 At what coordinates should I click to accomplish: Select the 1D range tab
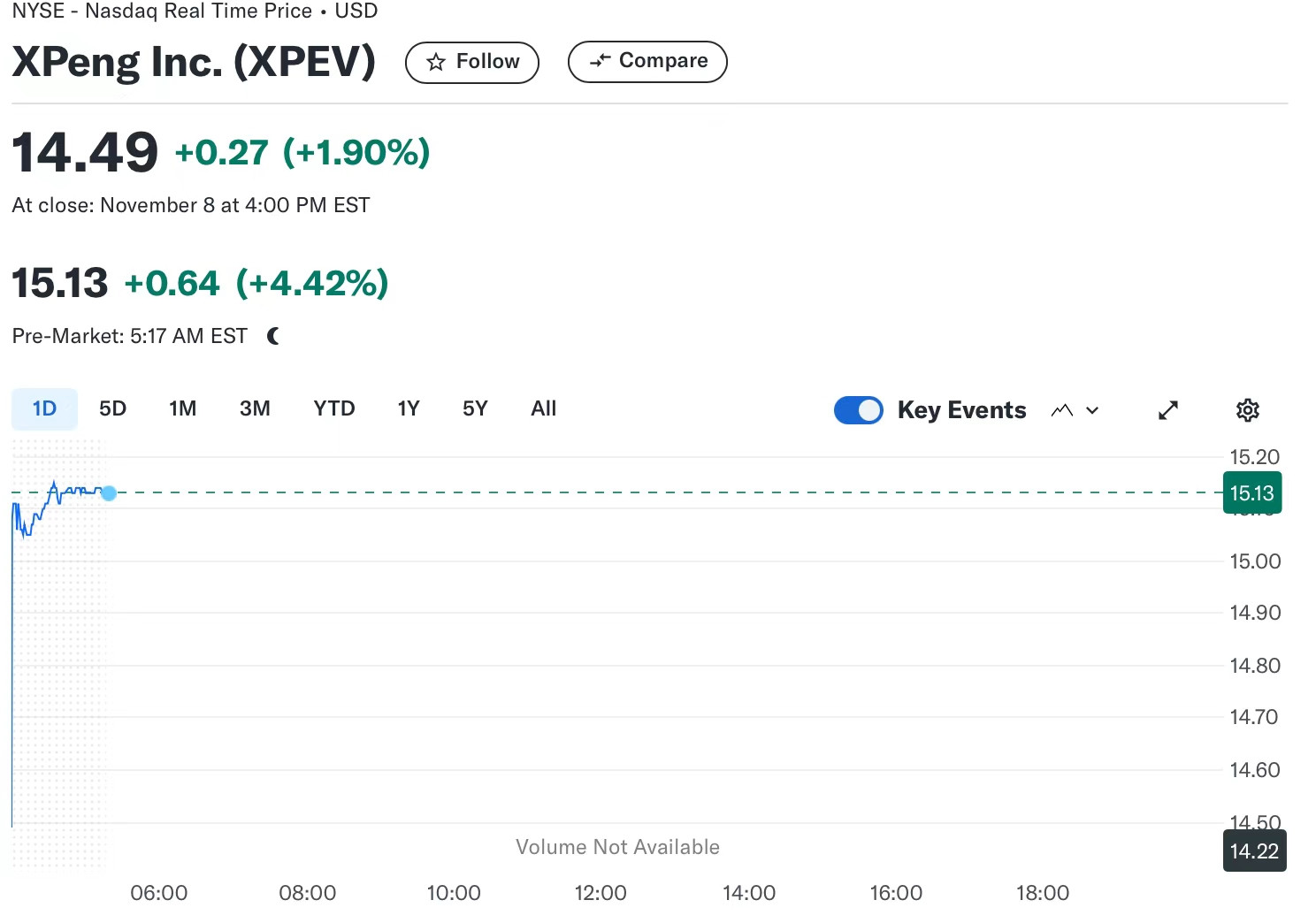click(x=44, y=408)
